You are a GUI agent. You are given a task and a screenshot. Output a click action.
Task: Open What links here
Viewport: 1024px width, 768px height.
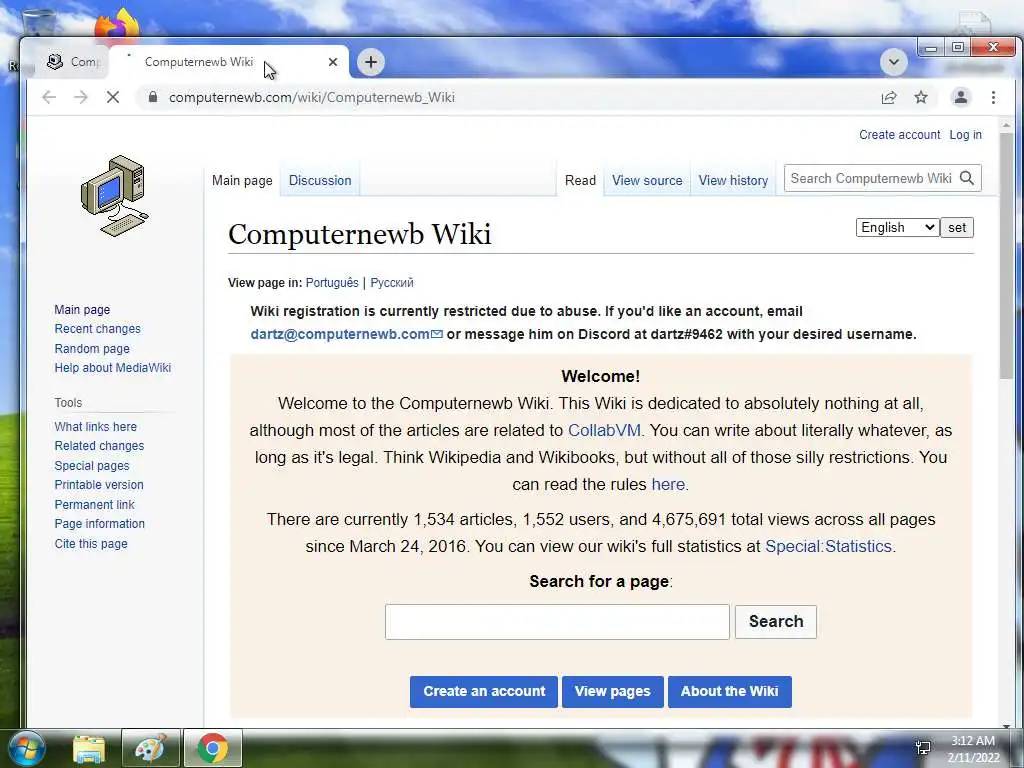(95, 426)
